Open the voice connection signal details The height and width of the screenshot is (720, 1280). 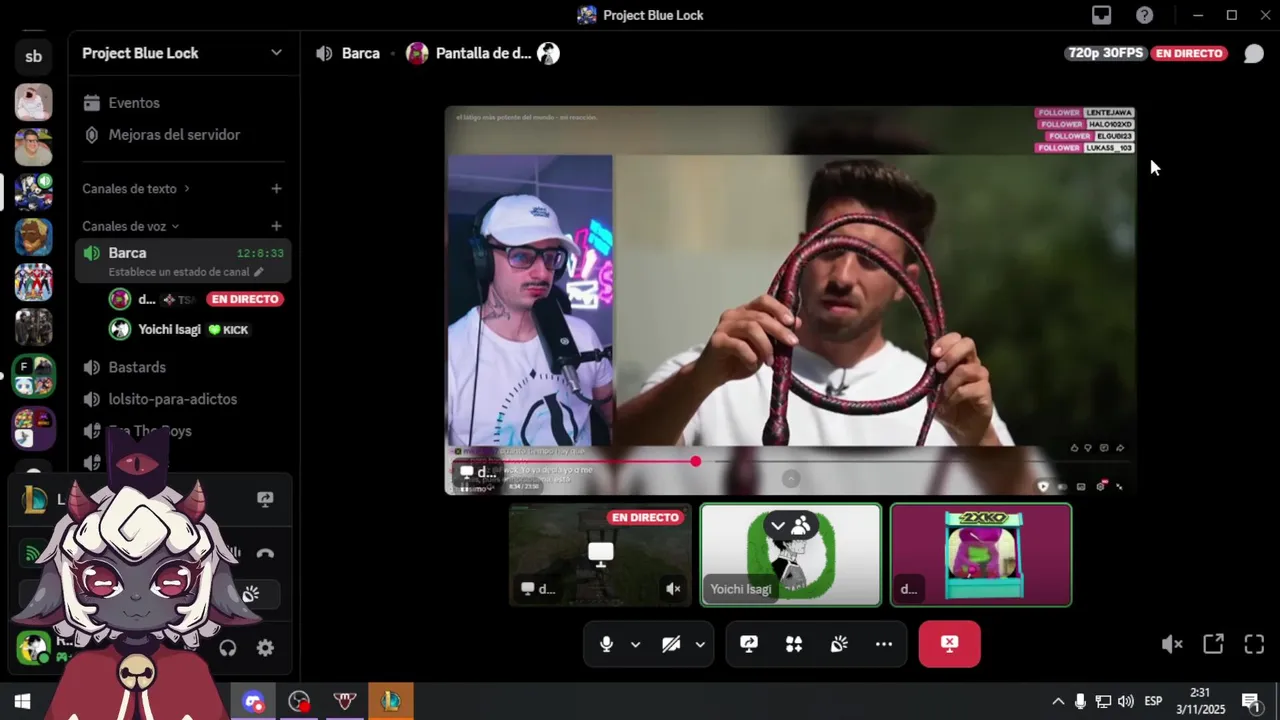click(x=33, y=553)
